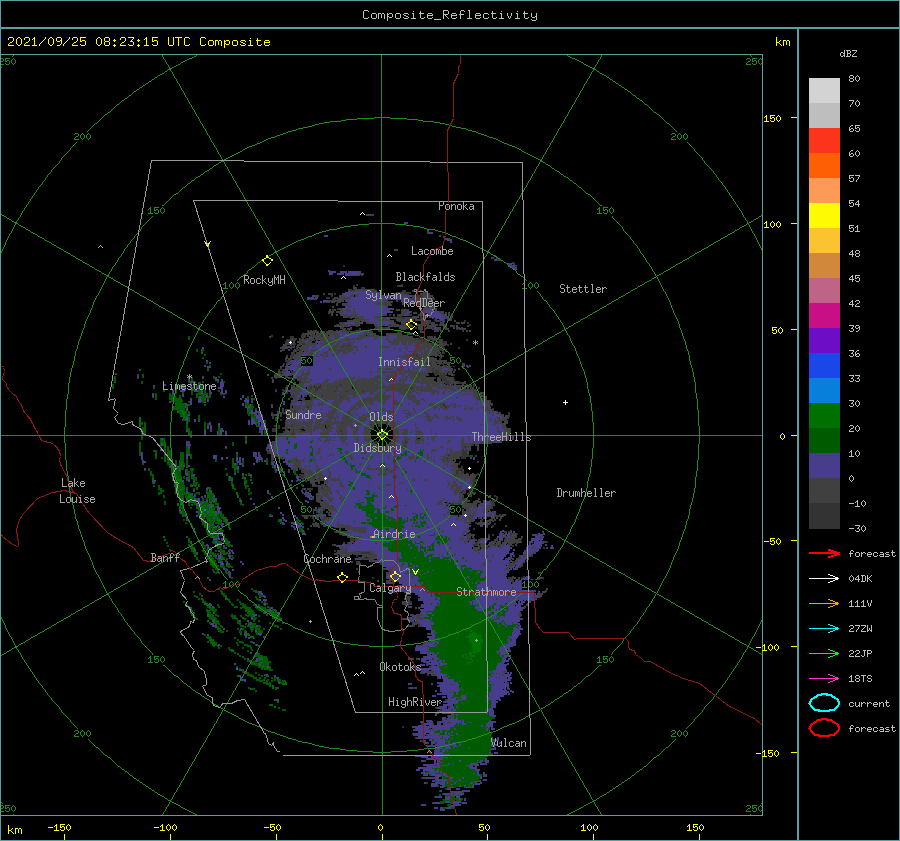Click the cyan current ellipse legend icon
The height and width of the screenshot is (841, 900).
824,703
